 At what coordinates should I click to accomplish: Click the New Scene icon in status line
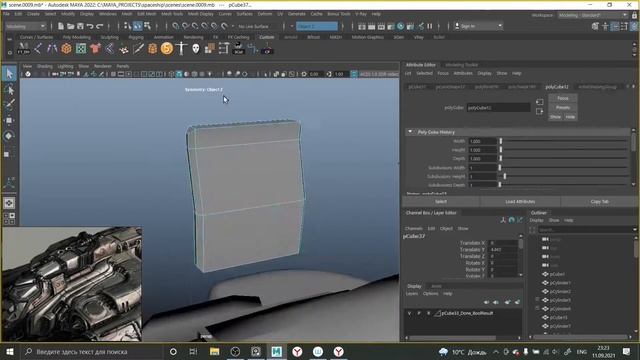61,26
